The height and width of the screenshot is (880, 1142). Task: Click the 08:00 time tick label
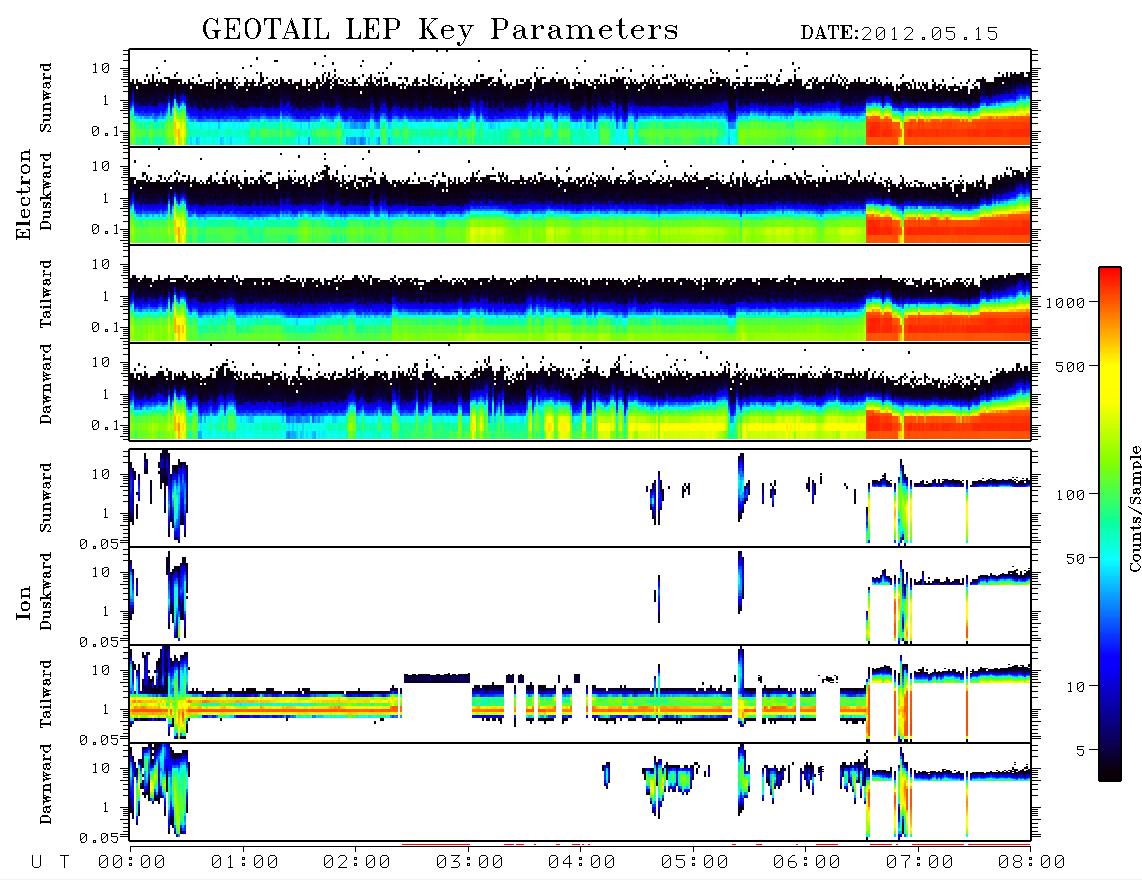coord(1031,863)
